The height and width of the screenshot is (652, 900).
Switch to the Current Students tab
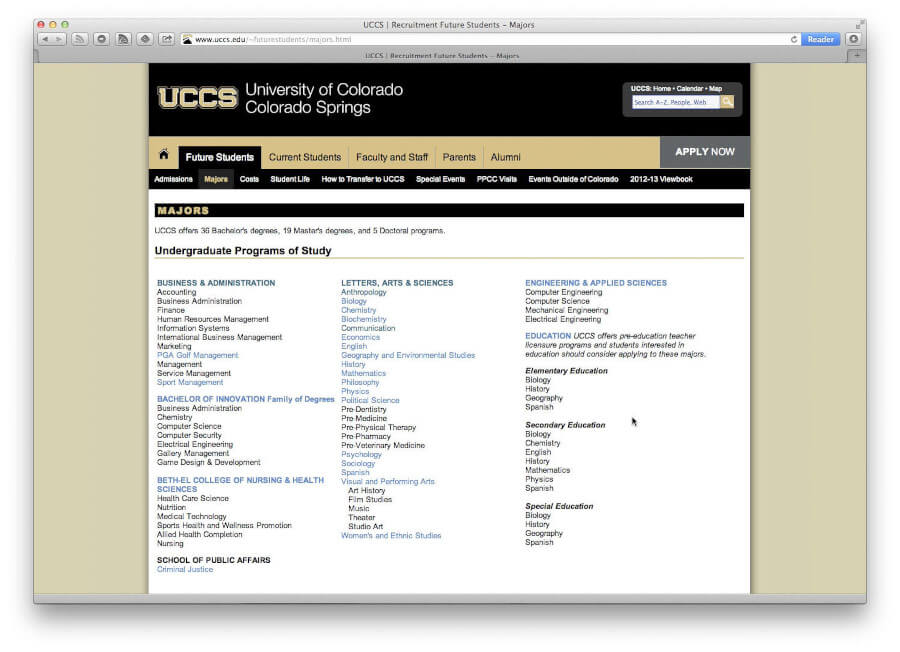[x=305, y=157]
